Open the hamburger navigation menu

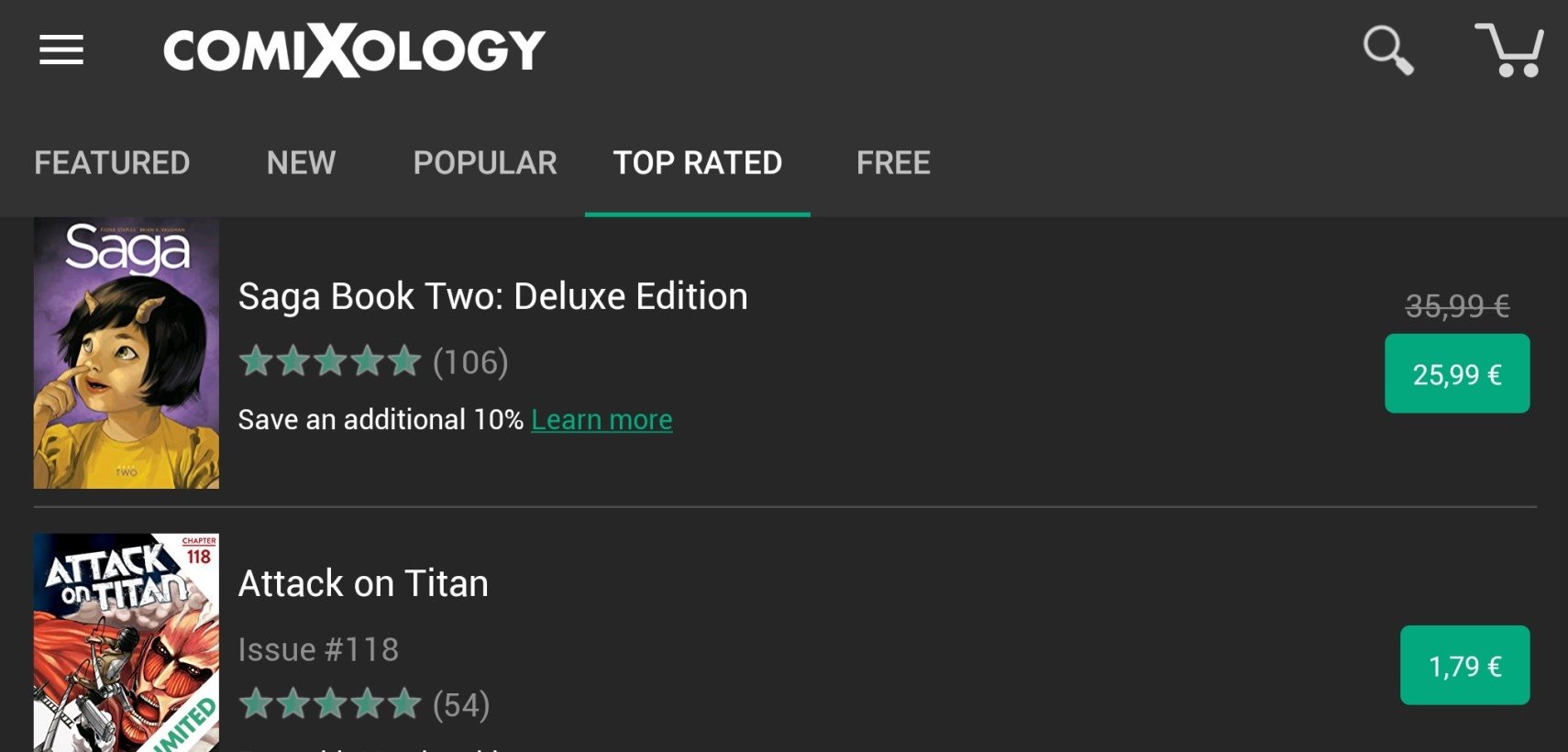[61, 50]
